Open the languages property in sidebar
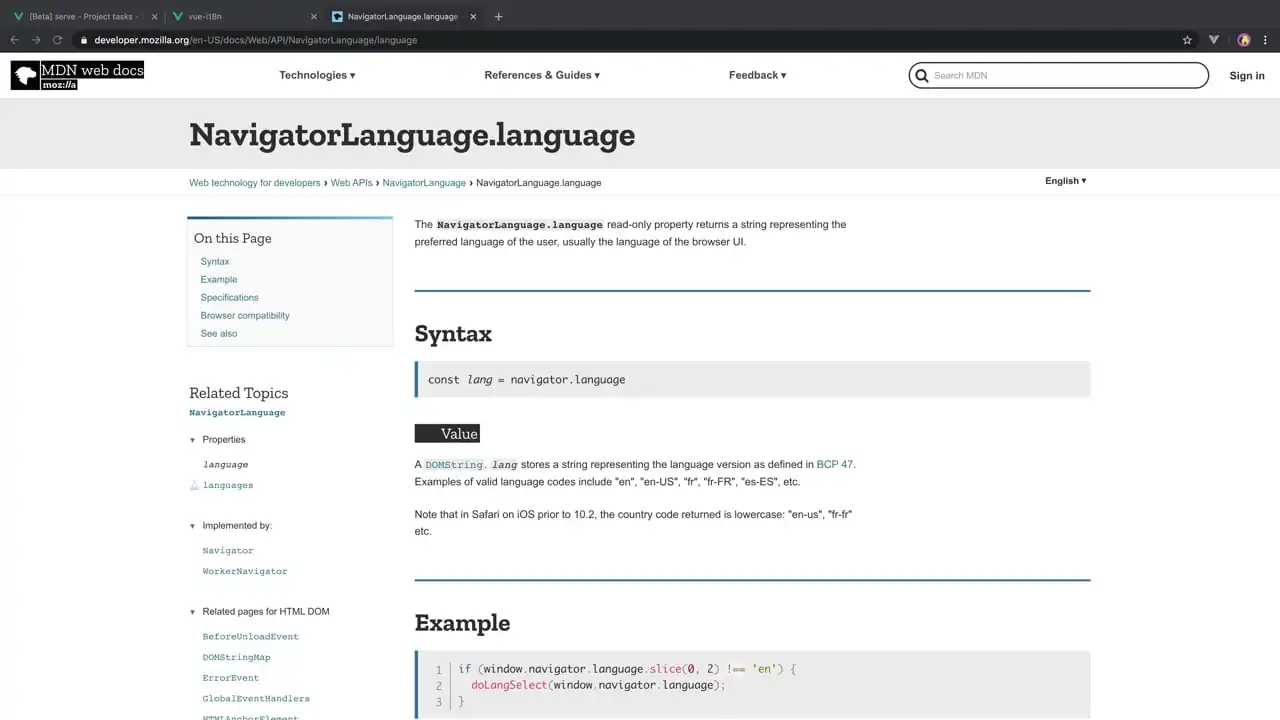Screen dimensions: 1280x720 coord(228,485)
